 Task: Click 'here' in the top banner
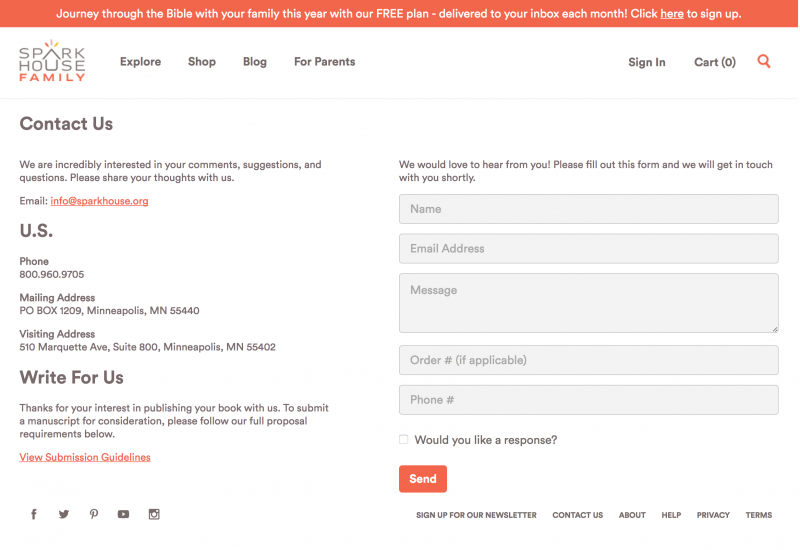[671, 14]
